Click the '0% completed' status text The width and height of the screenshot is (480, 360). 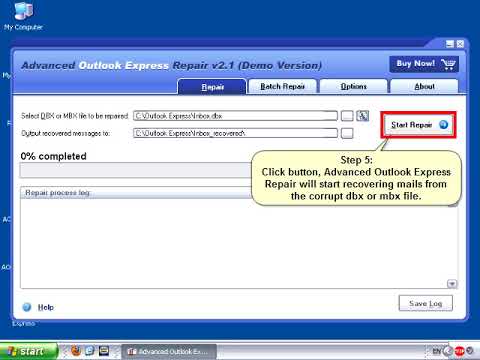(x=53, y=156)
